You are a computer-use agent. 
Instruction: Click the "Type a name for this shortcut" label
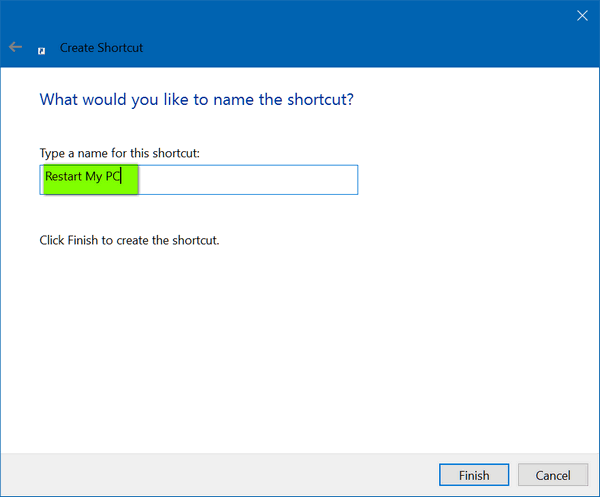click(x=119, y=153)
